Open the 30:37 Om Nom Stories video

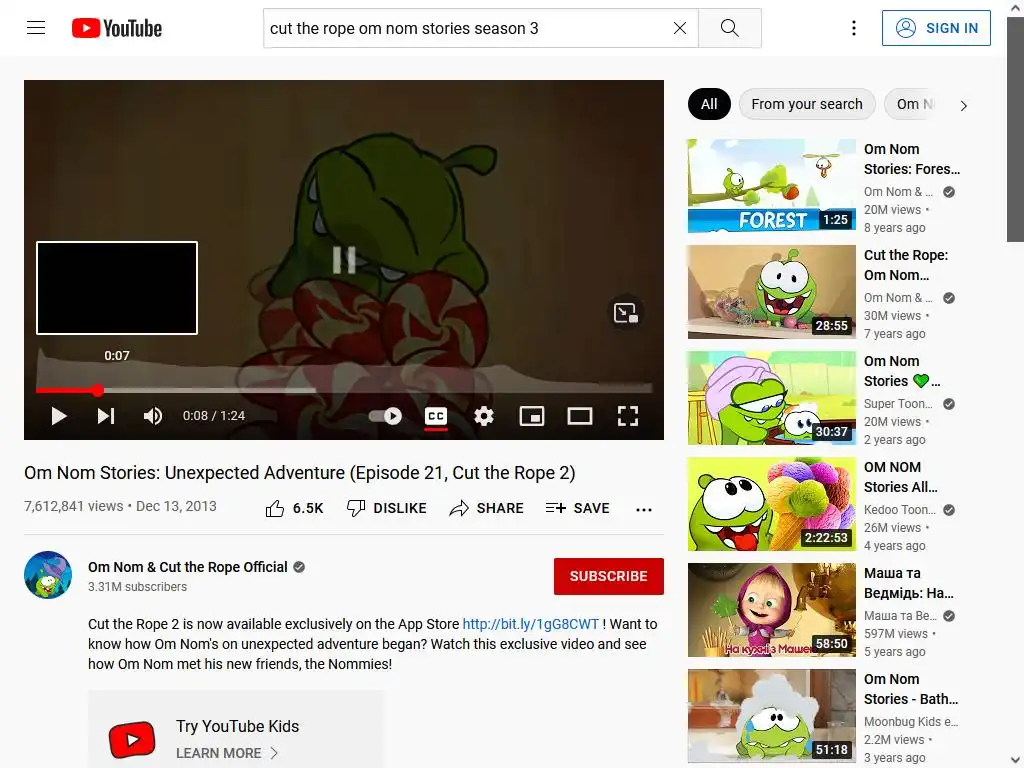tap(771, 398)
